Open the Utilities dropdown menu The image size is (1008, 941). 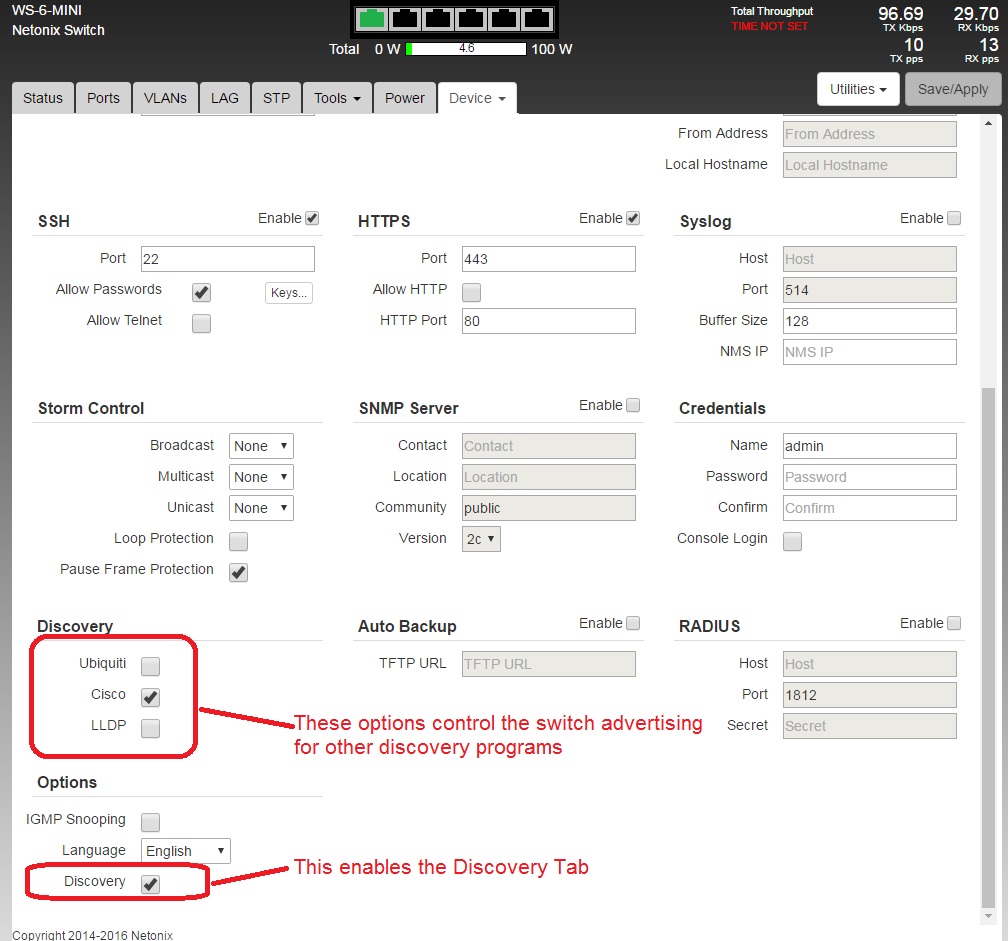859,89
